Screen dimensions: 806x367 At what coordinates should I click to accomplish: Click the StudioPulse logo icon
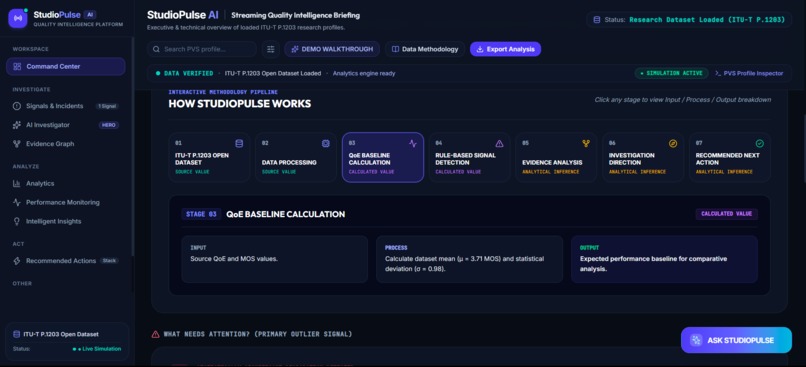(18, 18)
